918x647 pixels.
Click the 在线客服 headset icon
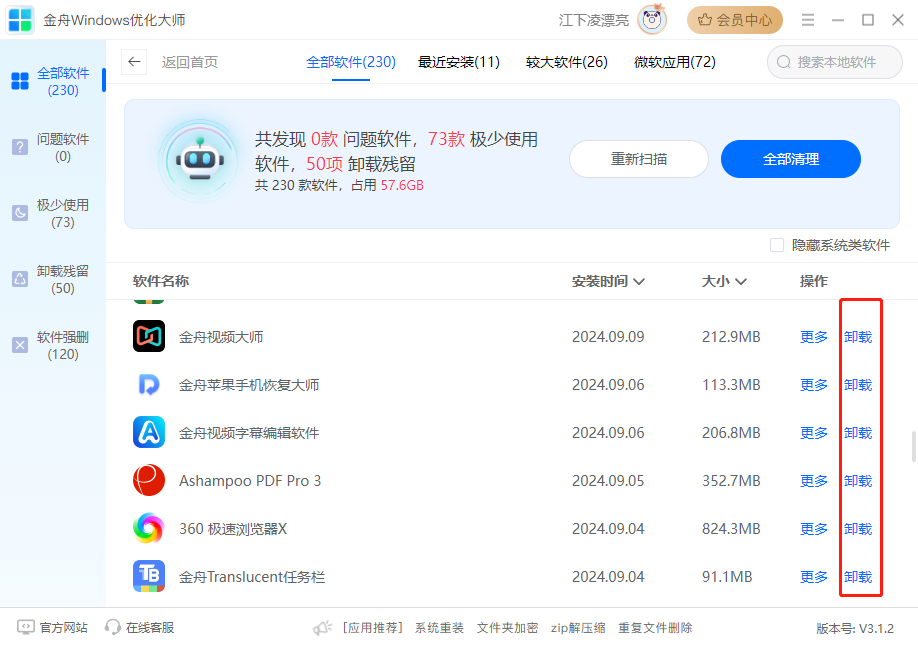112,627
